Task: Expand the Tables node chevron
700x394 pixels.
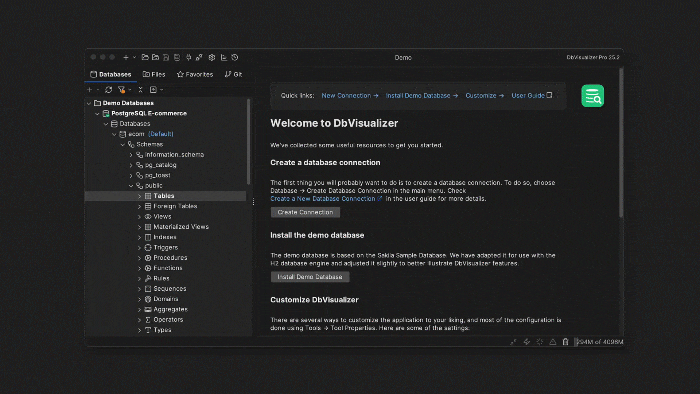Action: (x=139, y=196)
